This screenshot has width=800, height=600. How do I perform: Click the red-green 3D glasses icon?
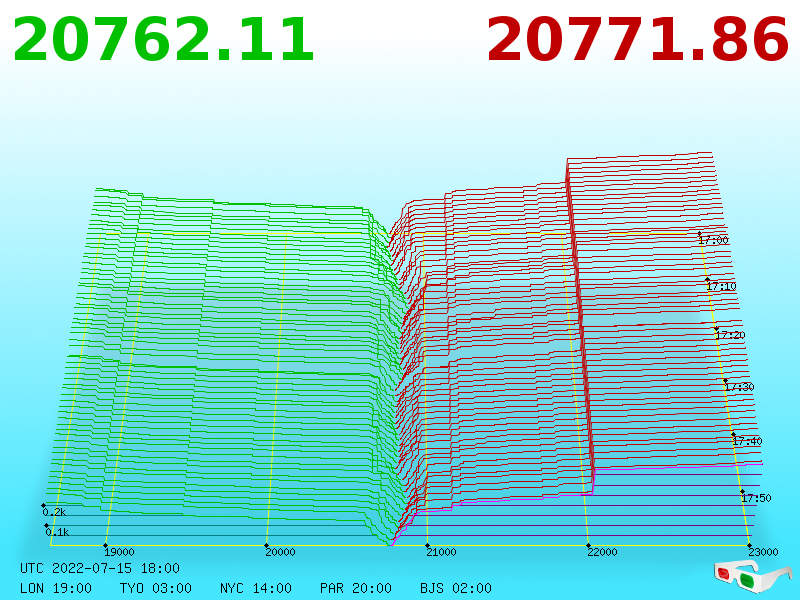(x=752, y=577)
